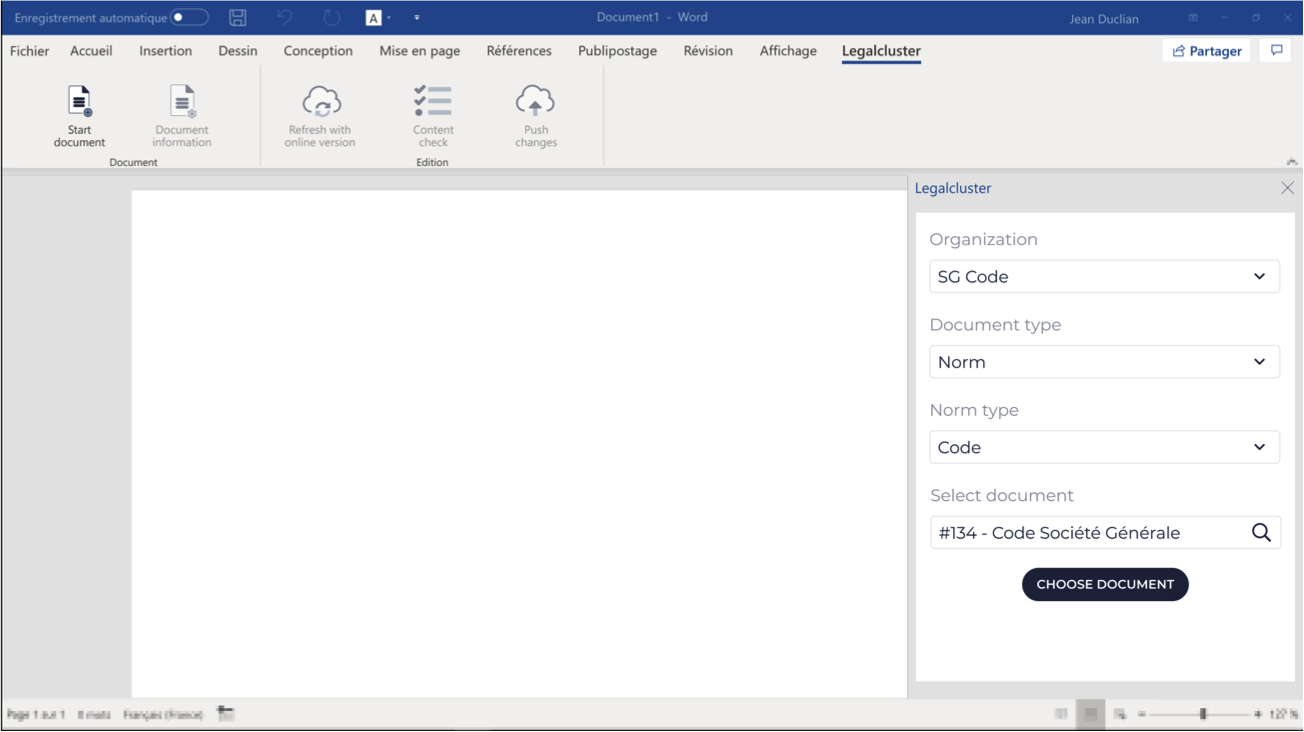1304x732 pixels.
Task: Collapse the ribbon with the pin icon
Action: (x=1292, y=162)
